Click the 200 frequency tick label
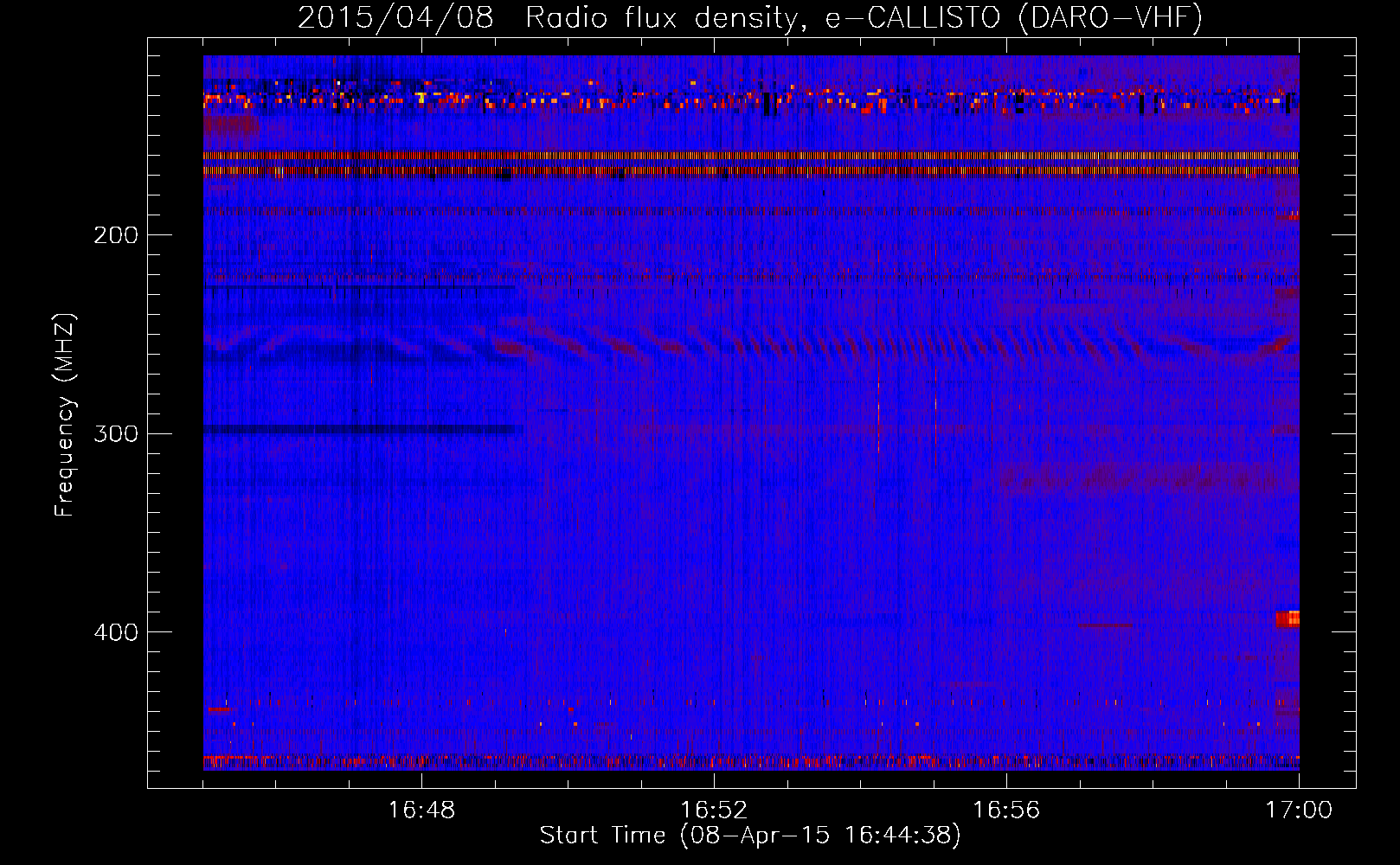 116,235
